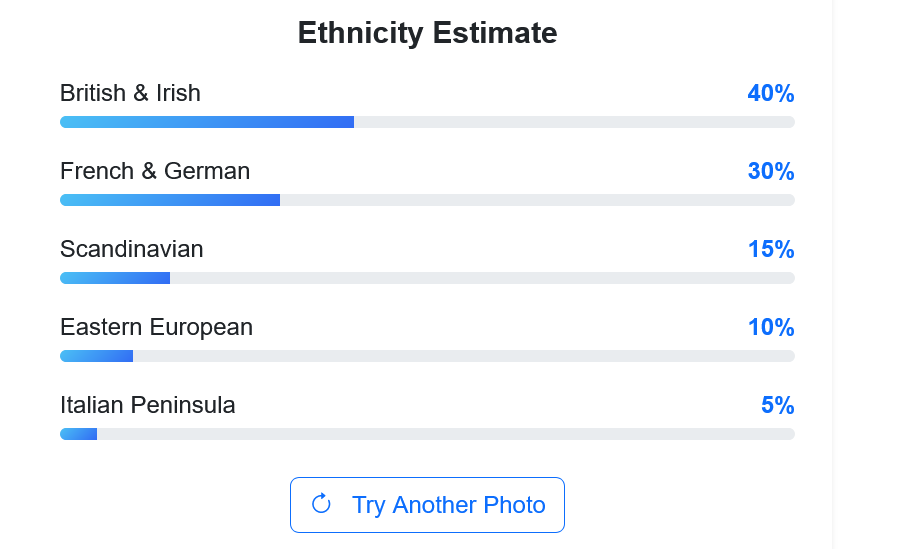Click the 5% Italian Peninsula percentage
This screenshot has height=549, width=910.
tap(777, 405)
